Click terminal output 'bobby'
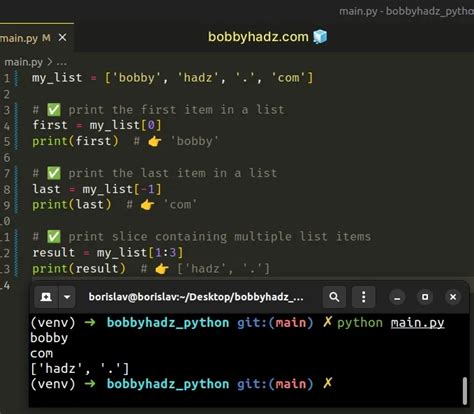This screenshot has width=474, height=414. (49, 338)
